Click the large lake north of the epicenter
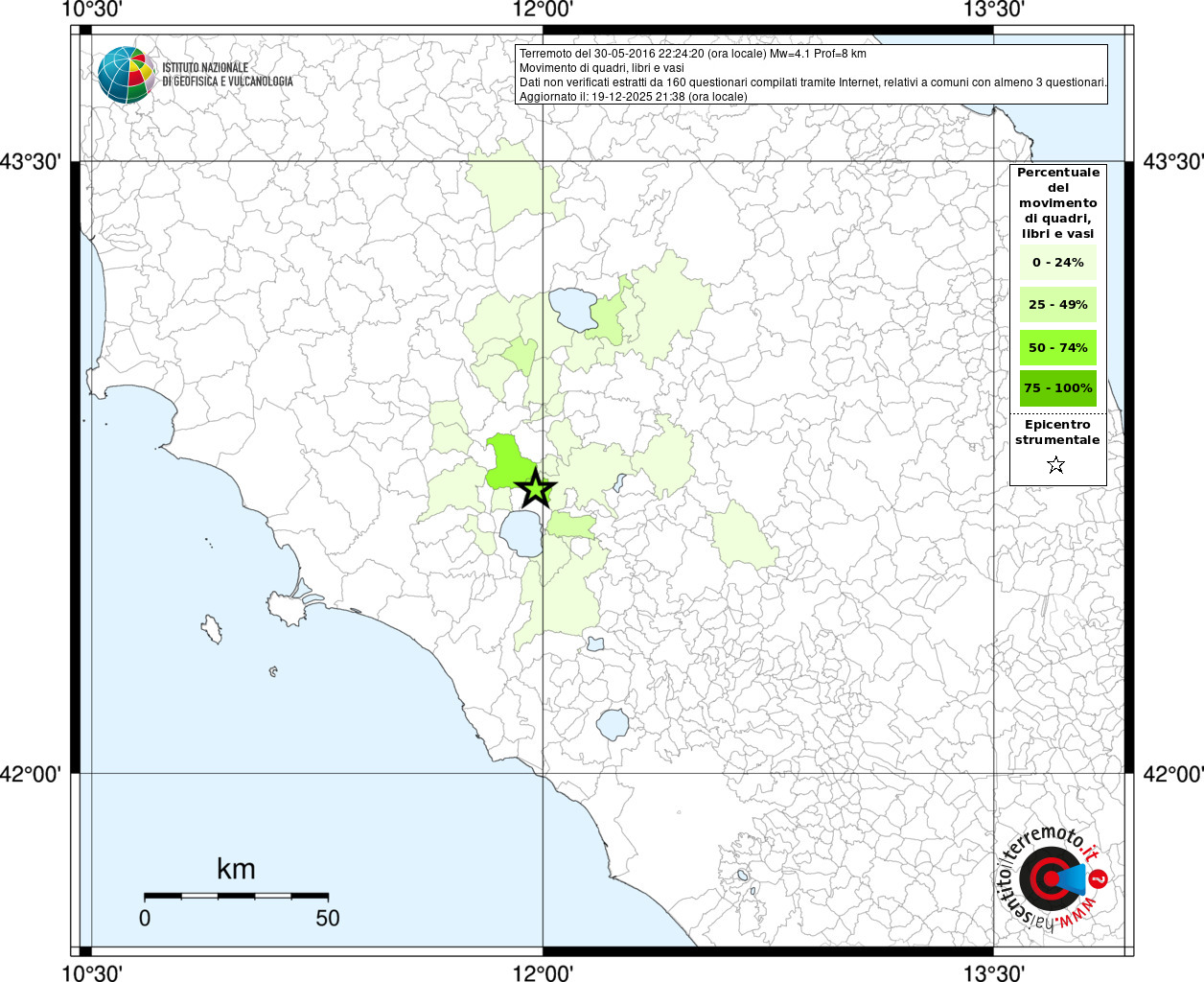 pyautogui.click(x=572, y=309)
